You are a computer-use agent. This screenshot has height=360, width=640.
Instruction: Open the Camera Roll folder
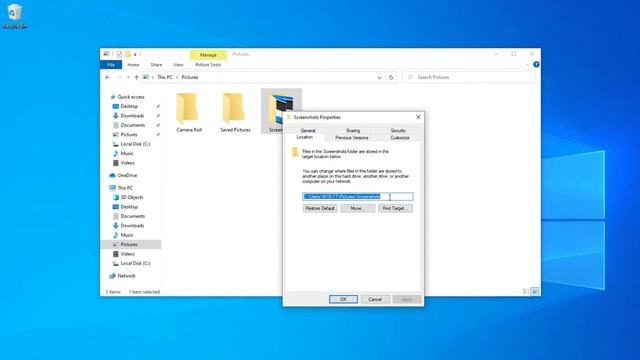click(x=189, y=113)
